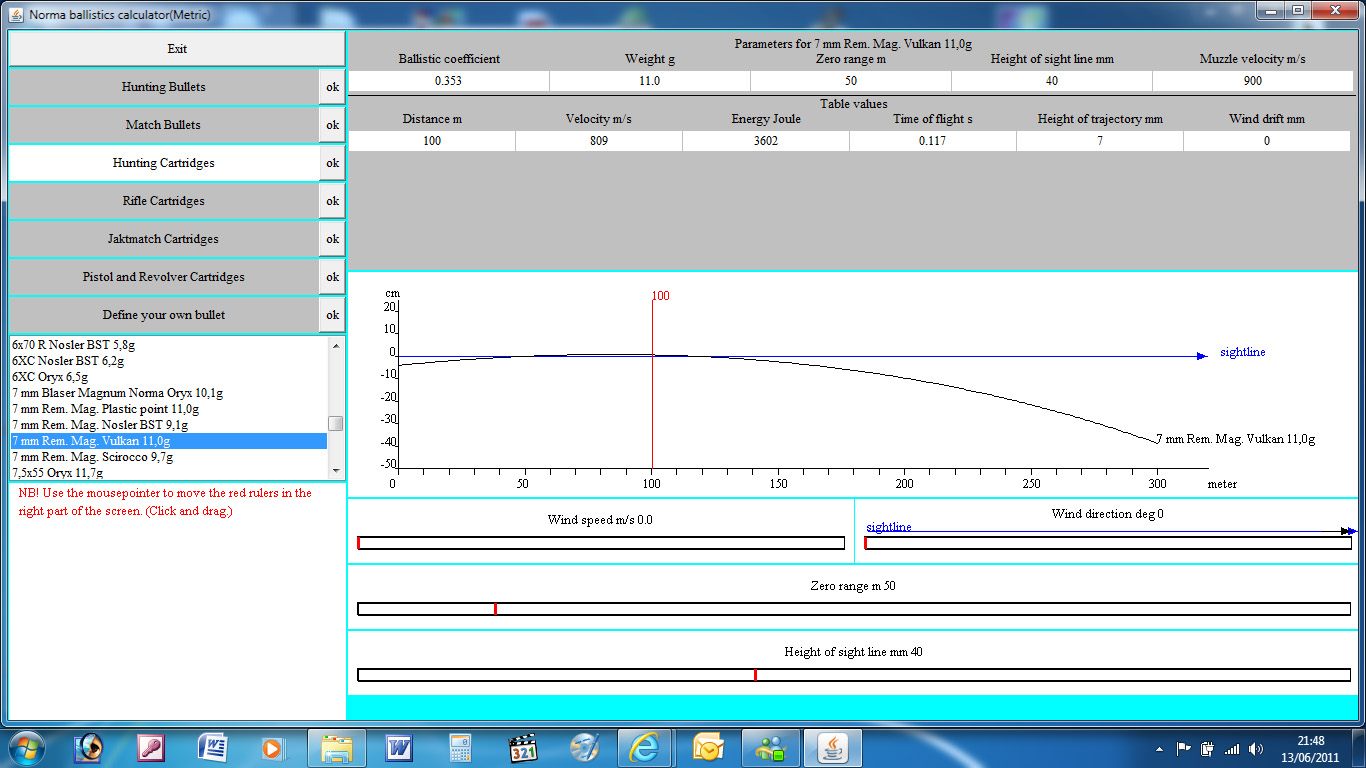The image size is (1366, 768).
Task: Open the Outlook taskbar icon
Action: pyautogui.click(x=708, y=747)
